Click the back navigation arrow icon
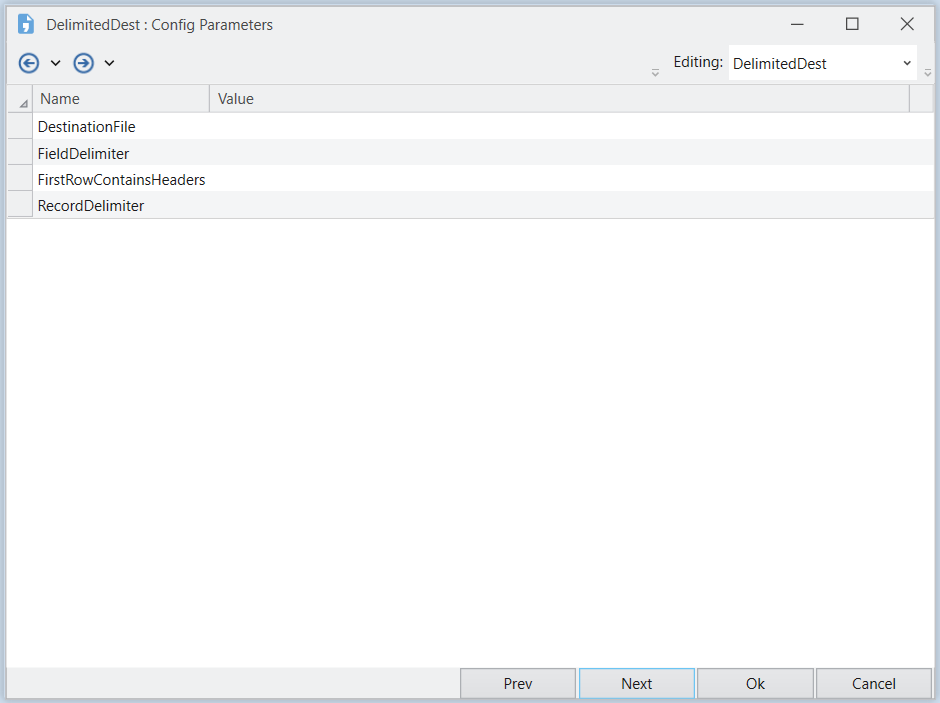940x703 pixels. point(29,63)
